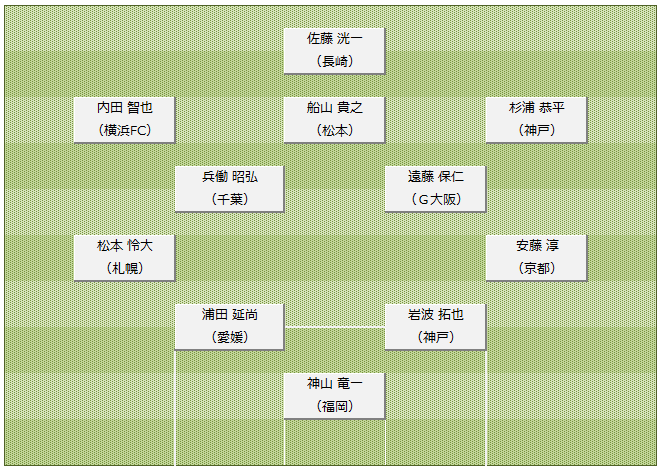Click the team label (横浜FC)

tap(125, 130)
